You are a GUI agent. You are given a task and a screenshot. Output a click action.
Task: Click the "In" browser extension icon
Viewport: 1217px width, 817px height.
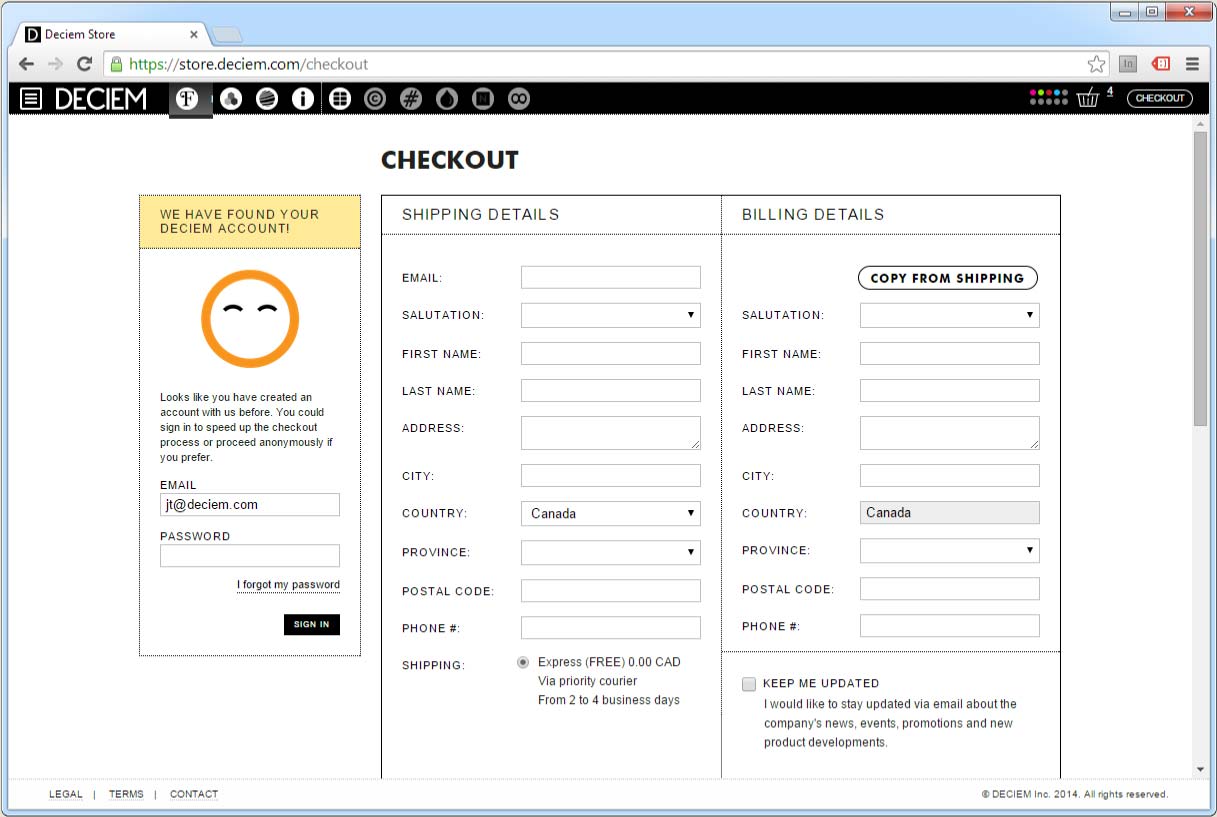click(x=1128, y=64)
